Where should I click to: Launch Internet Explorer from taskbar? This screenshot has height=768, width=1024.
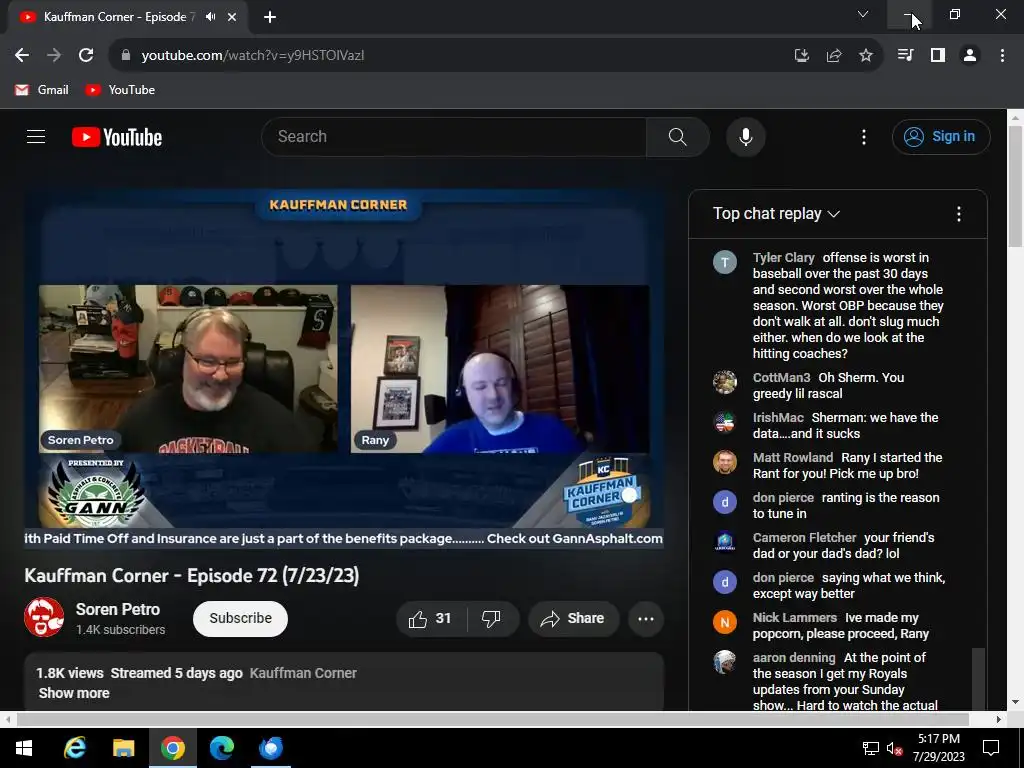click(74, 748)
